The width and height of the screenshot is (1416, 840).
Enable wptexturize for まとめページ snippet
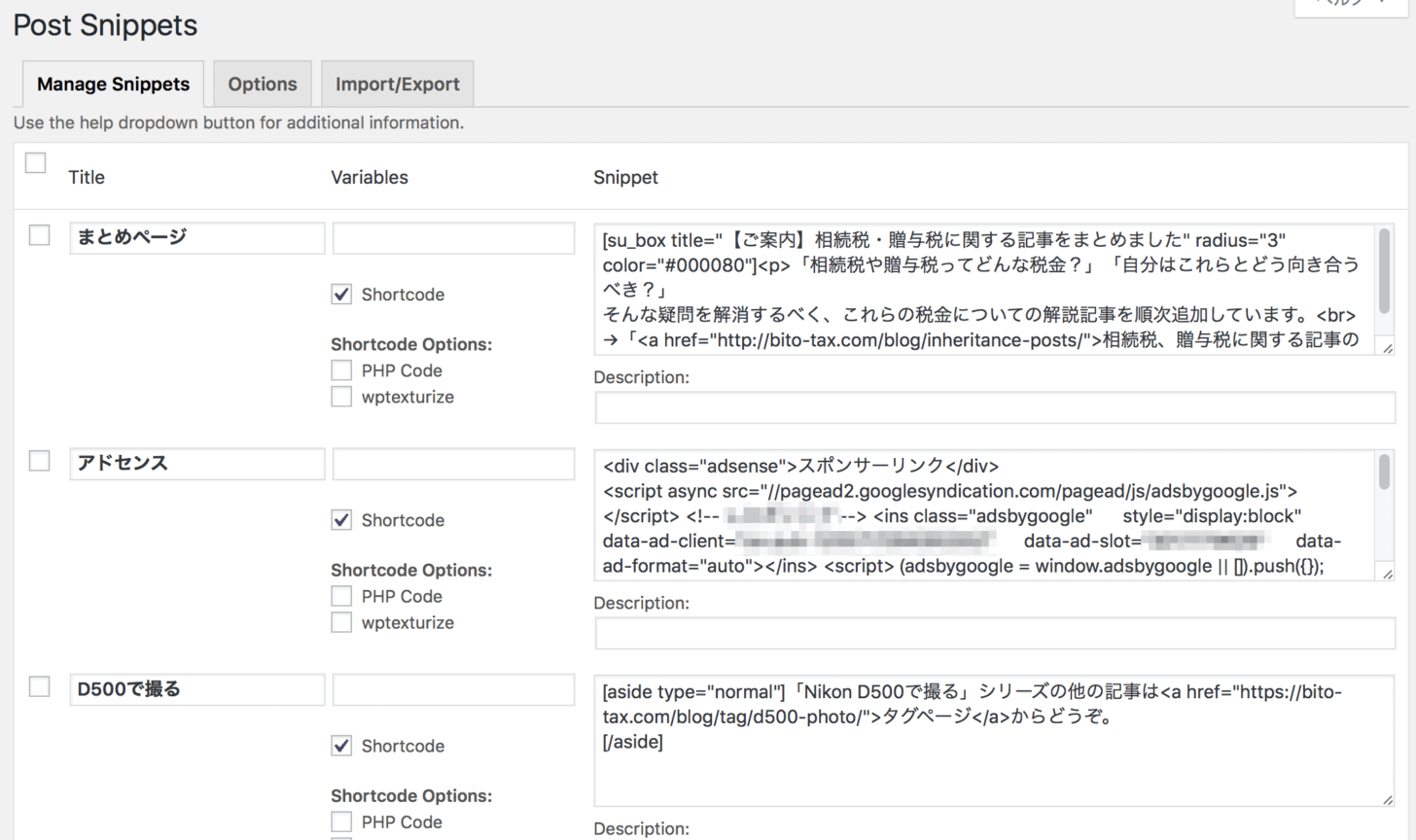[x=341, y=397]
